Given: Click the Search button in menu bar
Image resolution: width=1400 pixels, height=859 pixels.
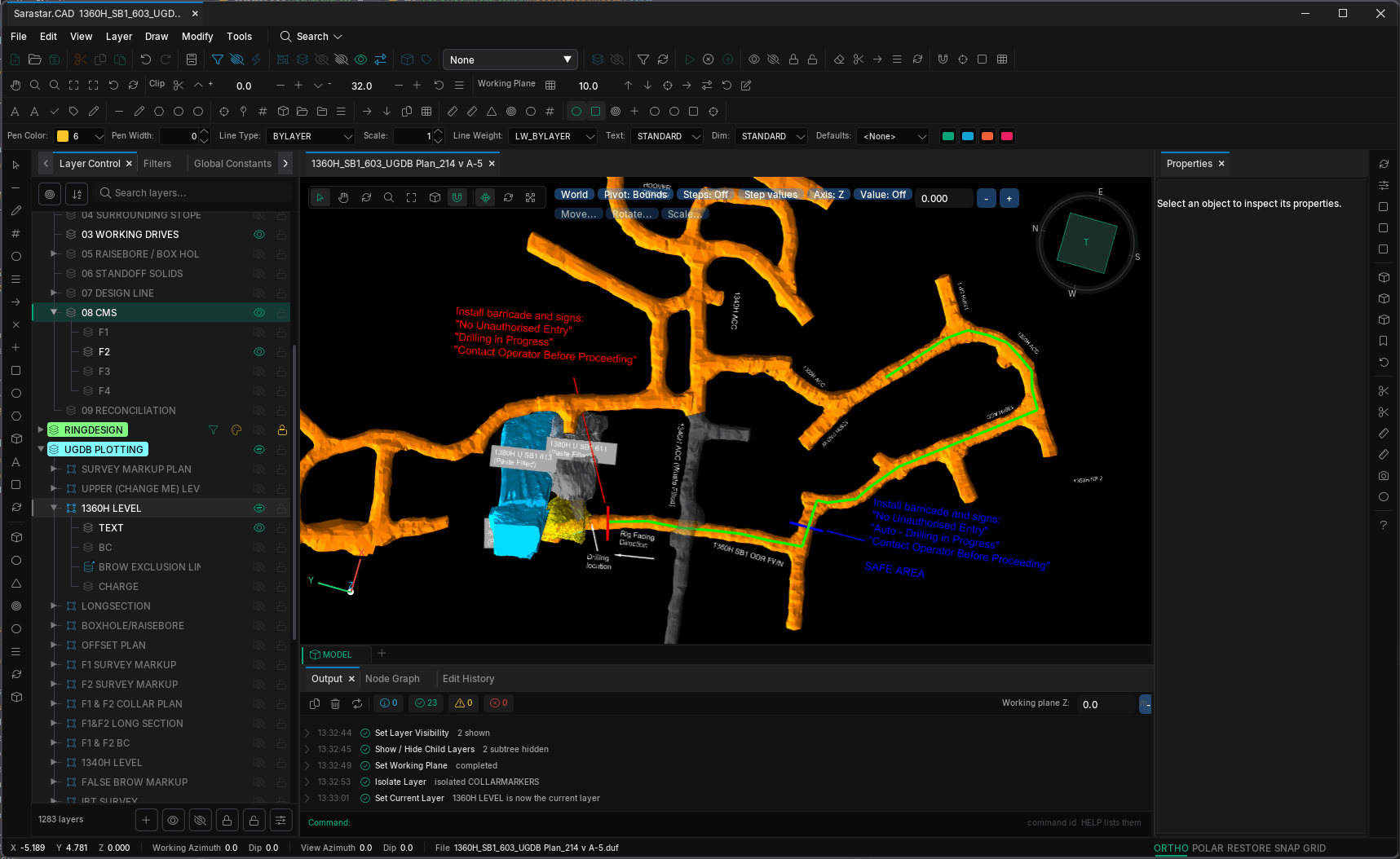Looking at the screenshot, I should pos(311,37).
